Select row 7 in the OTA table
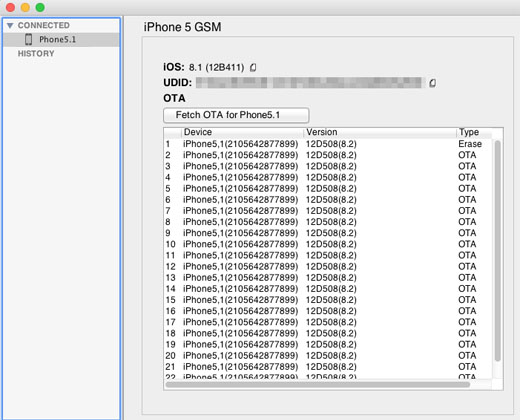Screen dimensions: 520x420 (328, 211)
